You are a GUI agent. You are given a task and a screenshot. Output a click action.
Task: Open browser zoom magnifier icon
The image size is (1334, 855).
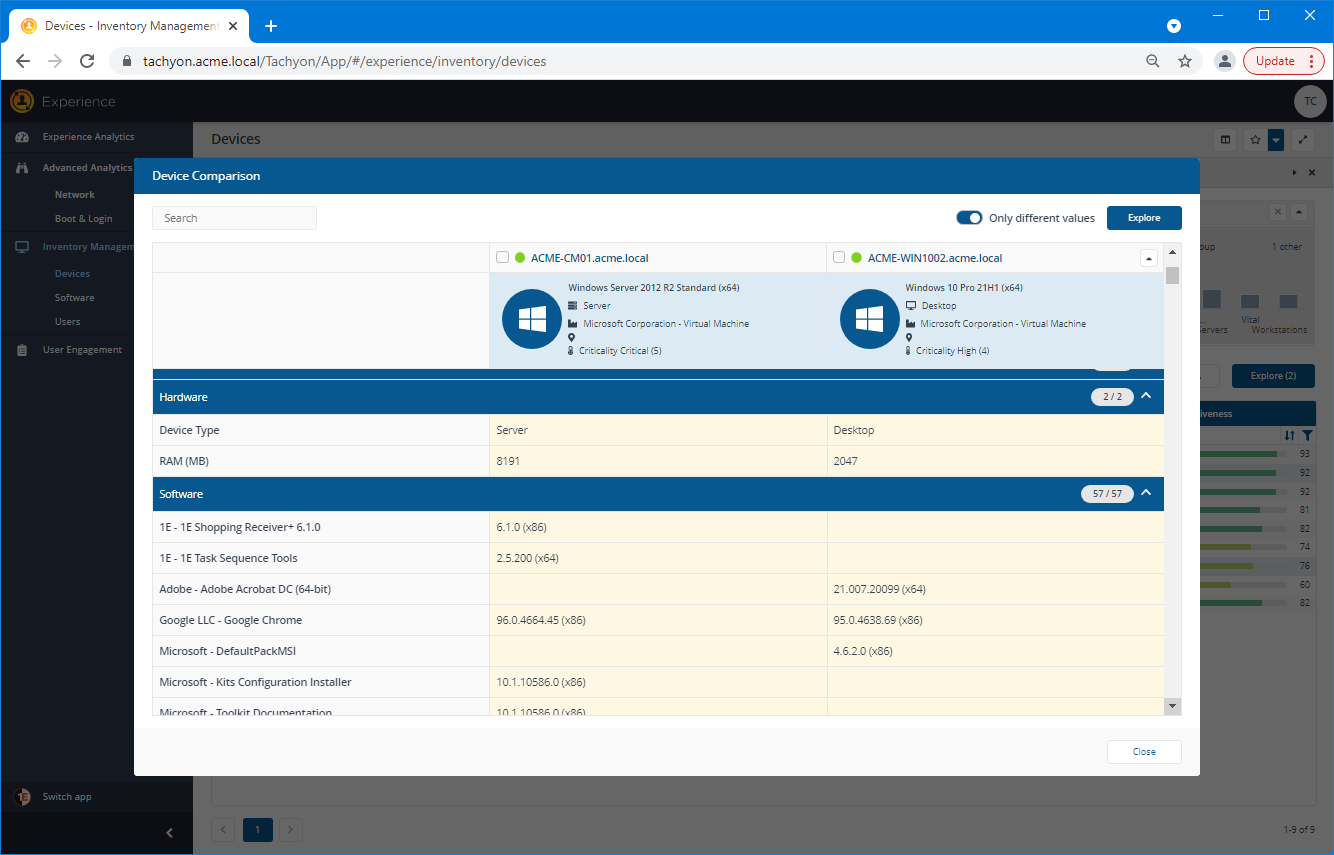point(1153,61)
